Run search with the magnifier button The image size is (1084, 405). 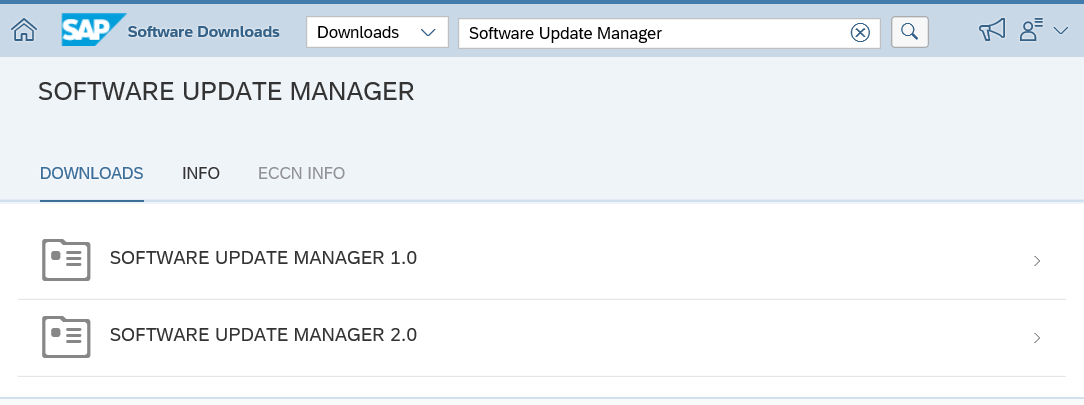[910, 32]
